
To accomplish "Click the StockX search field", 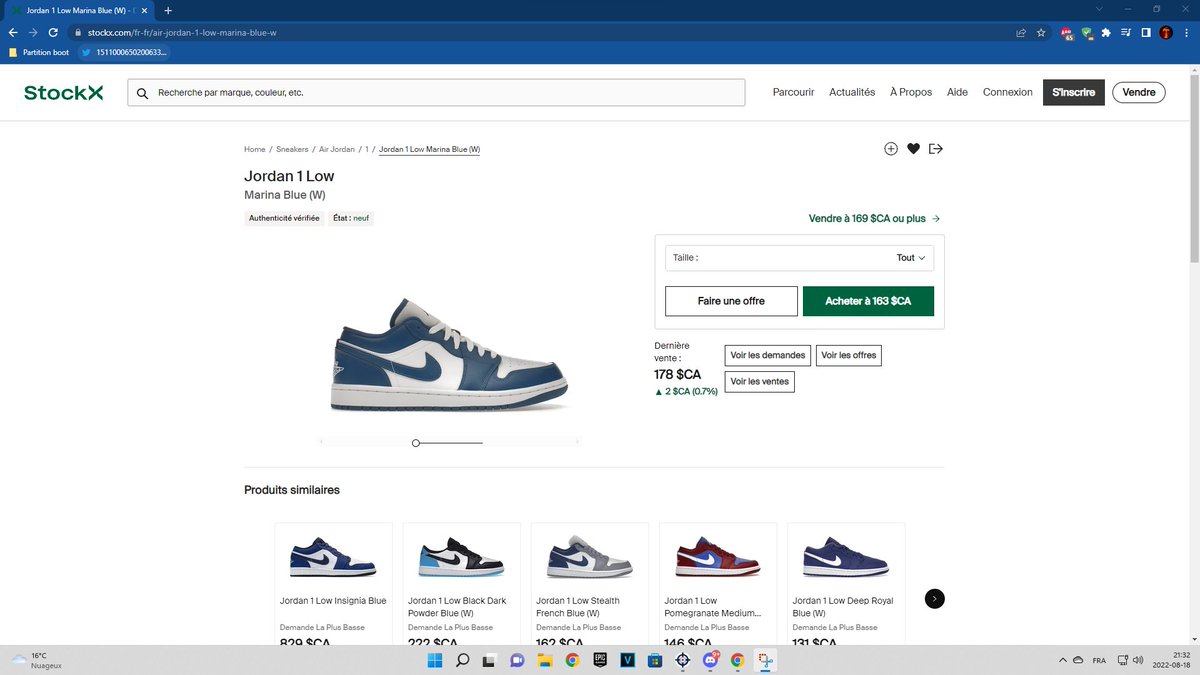I will click(x=436, y=92).
